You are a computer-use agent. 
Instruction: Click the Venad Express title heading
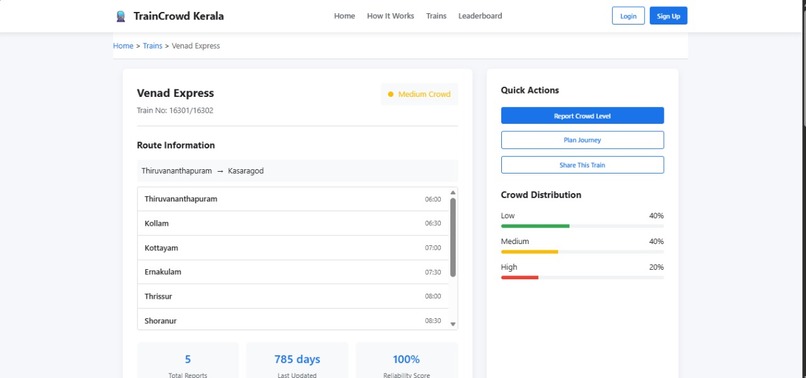click(175, 93)
